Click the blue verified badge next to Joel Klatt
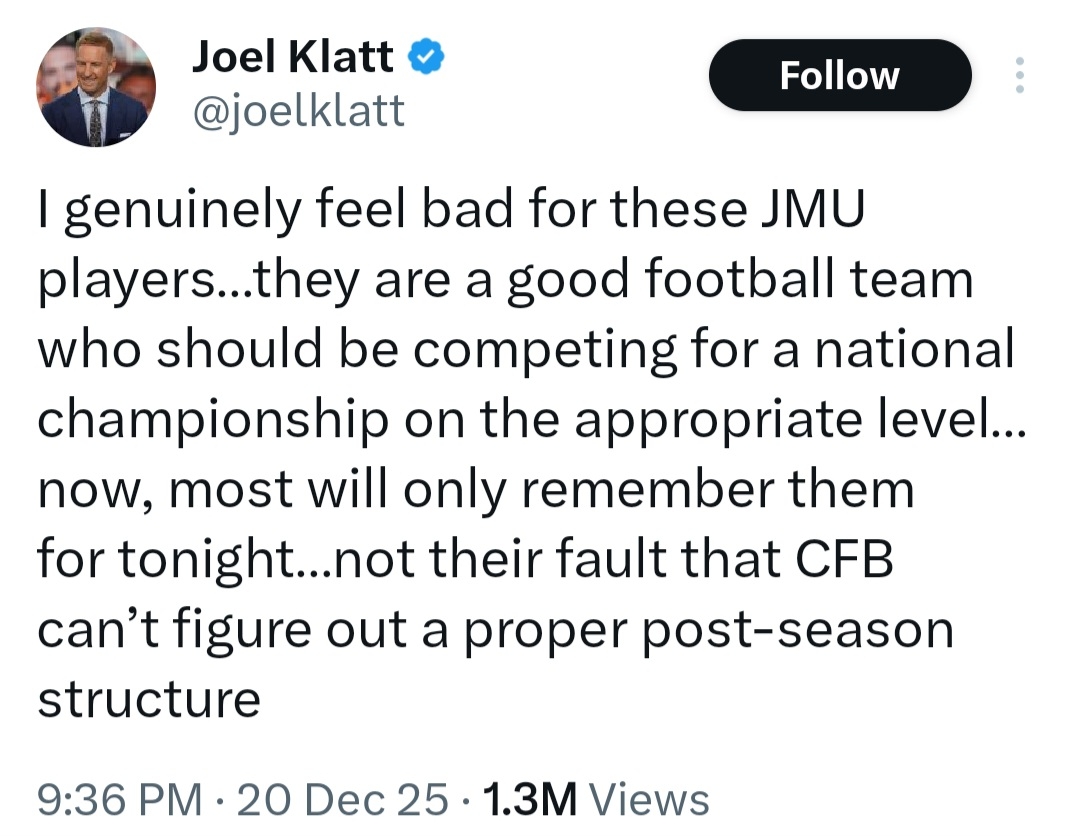 428,60
